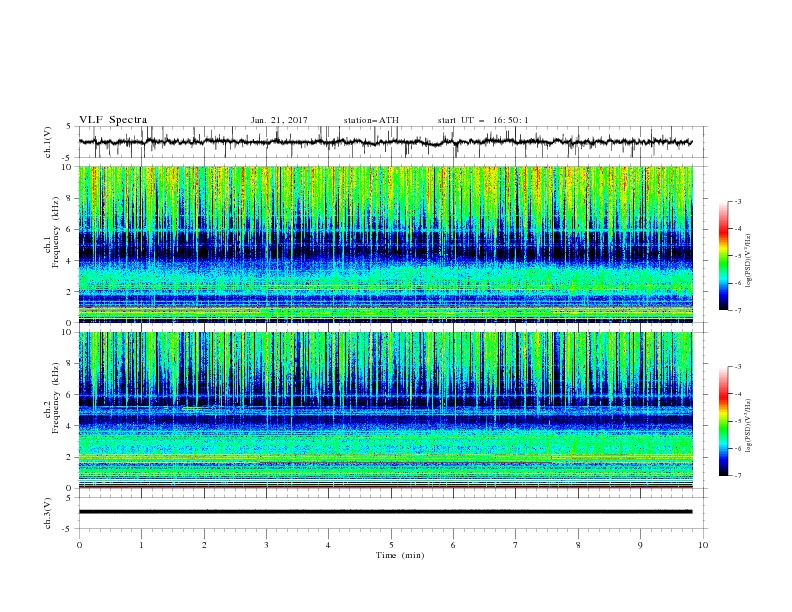Click the "-5" tick on ch.1(V) axis
792x612 pixels.
68,158
